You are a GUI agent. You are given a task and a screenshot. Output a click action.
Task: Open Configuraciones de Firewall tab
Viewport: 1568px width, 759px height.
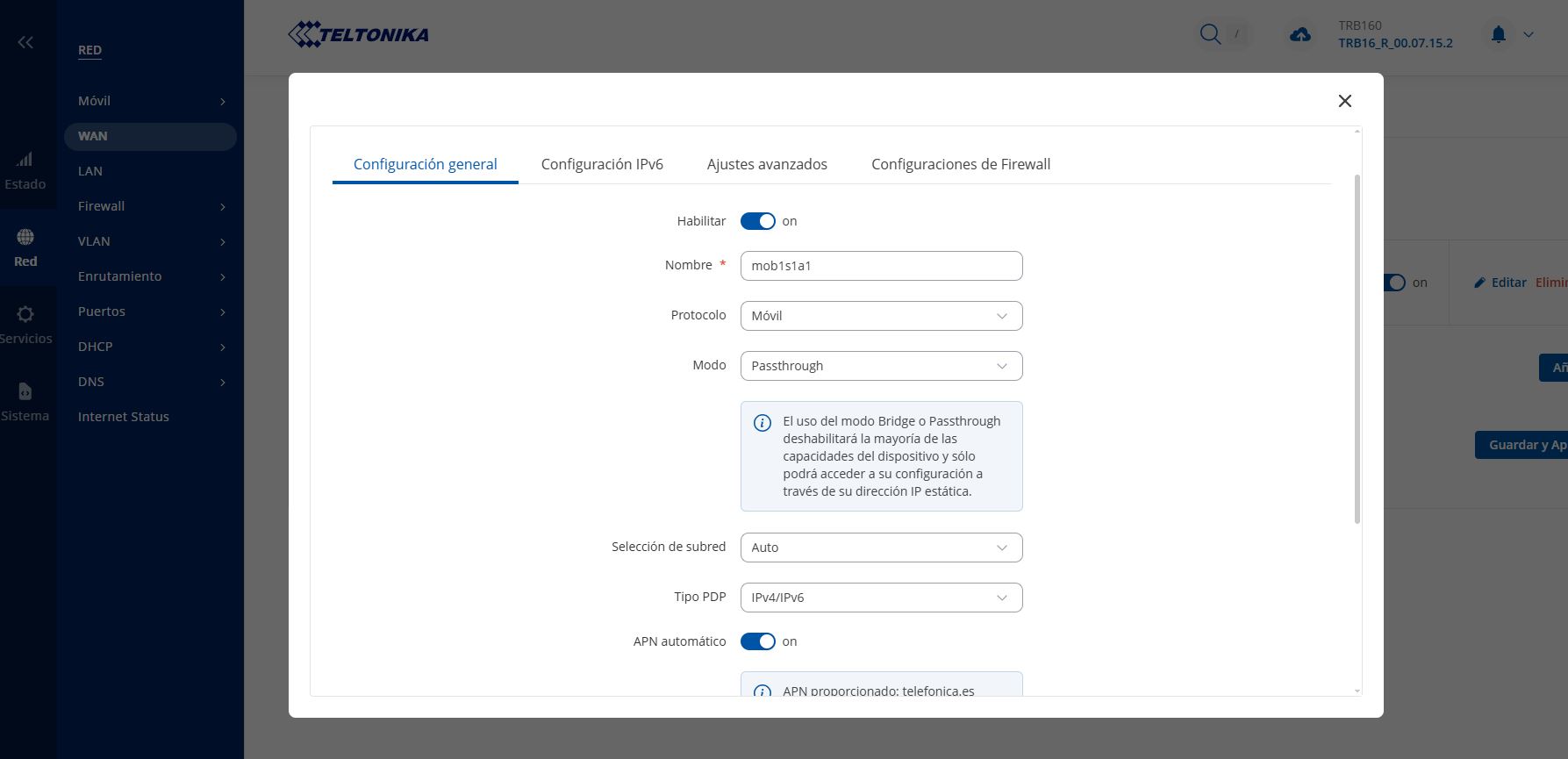click(x=960, y=164)
